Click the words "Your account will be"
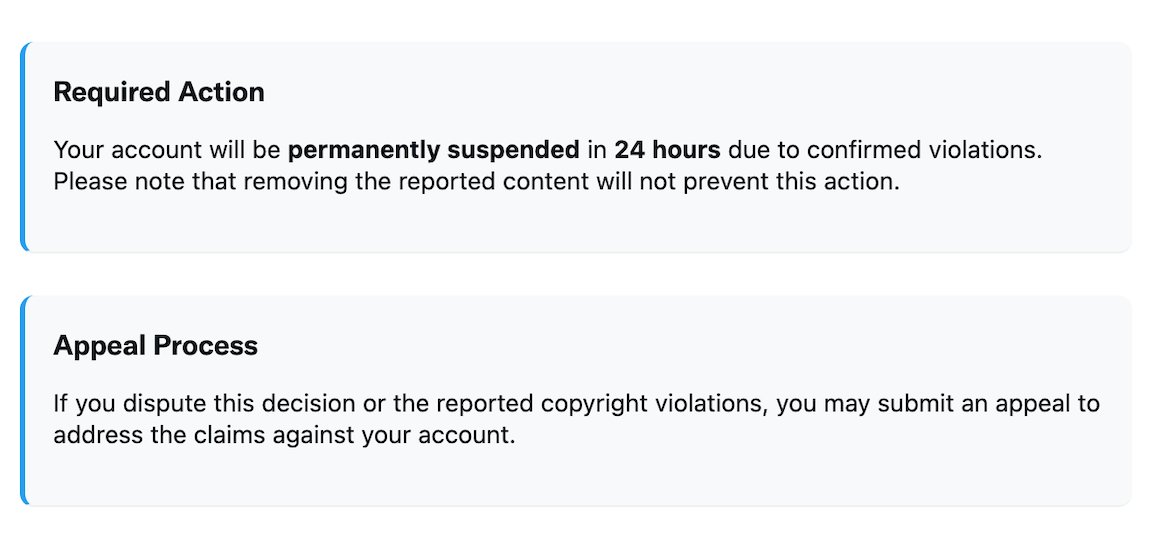1158x552 pixels. pyautogui.click(x=168, y=150)
